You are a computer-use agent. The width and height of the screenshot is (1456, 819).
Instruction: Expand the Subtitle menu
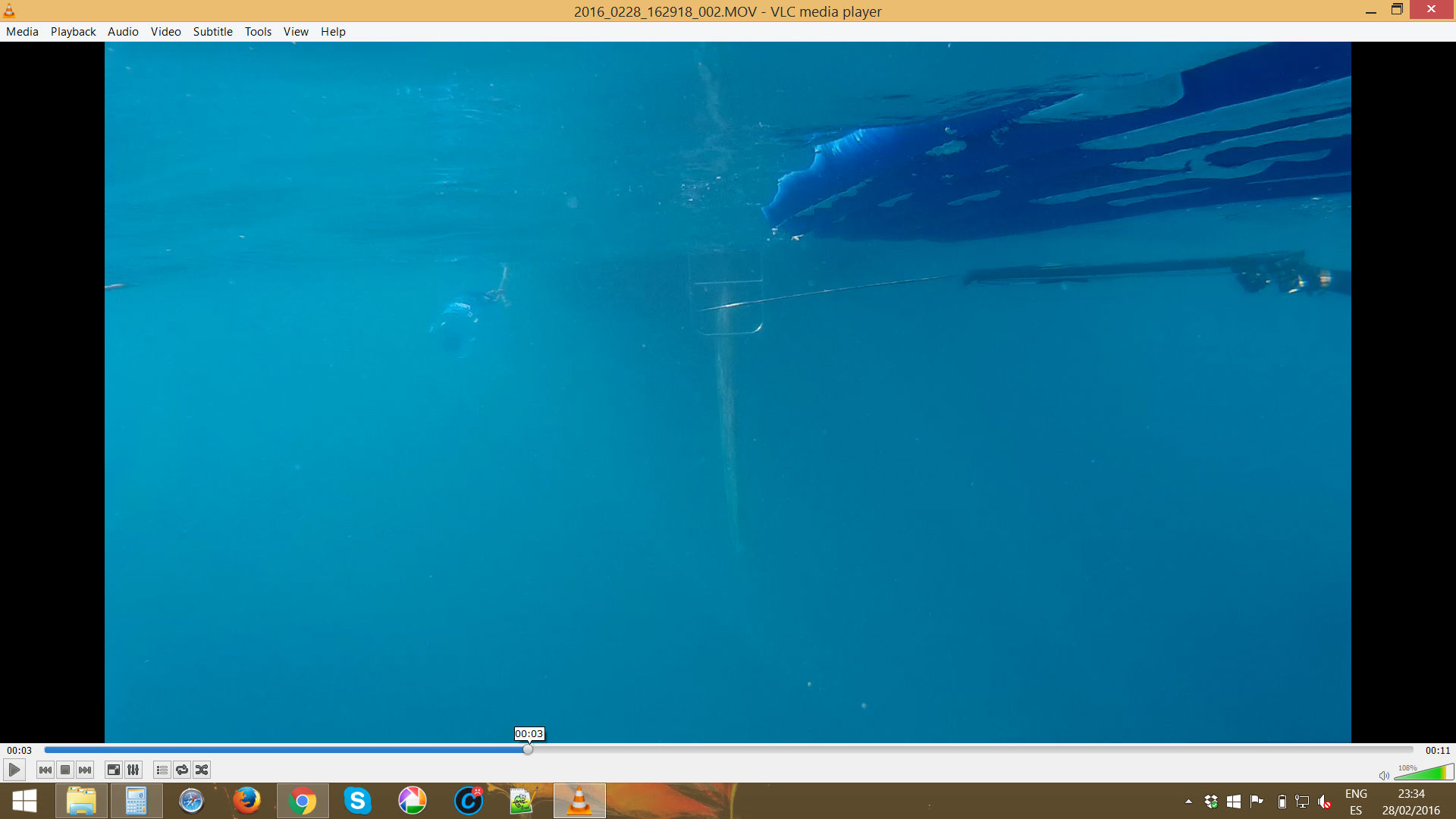(212, 32)
